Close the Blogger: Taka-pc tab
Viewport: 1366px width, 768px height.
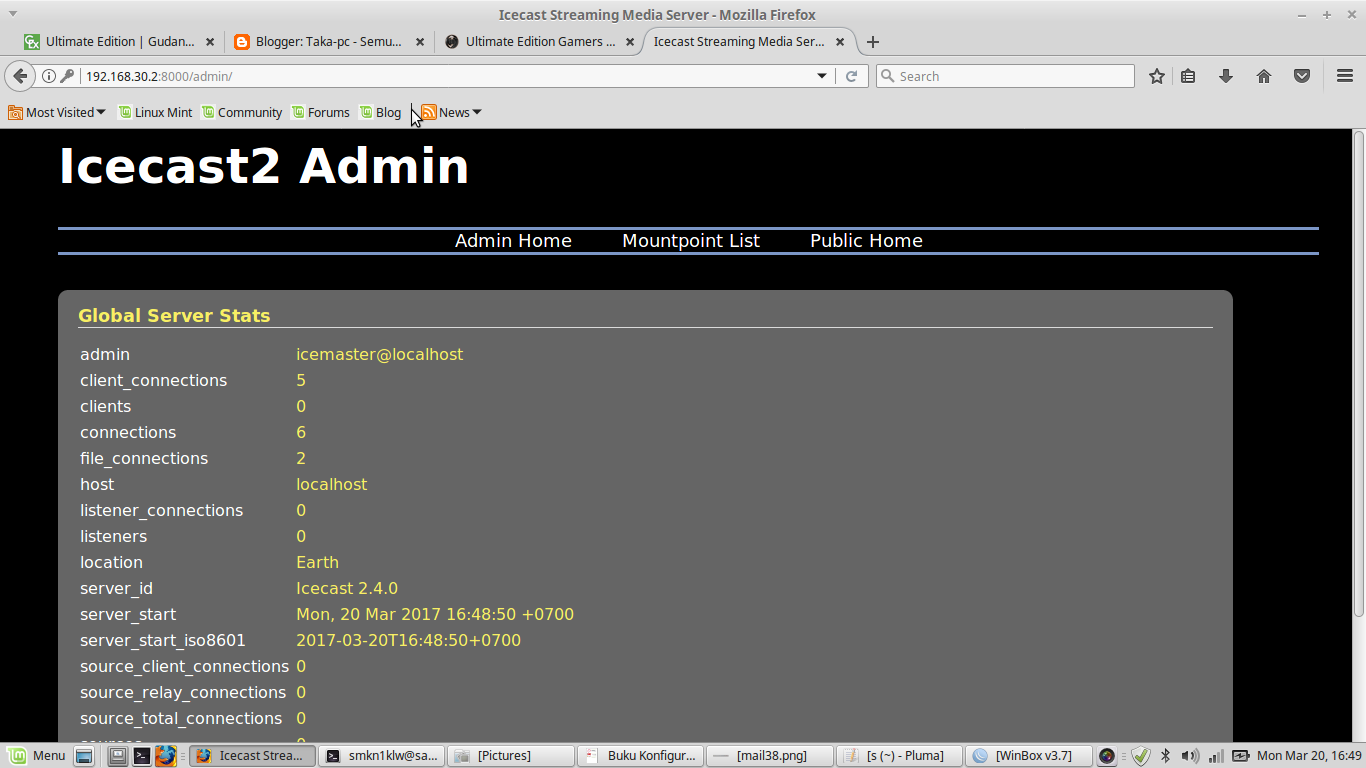[420, 42]
